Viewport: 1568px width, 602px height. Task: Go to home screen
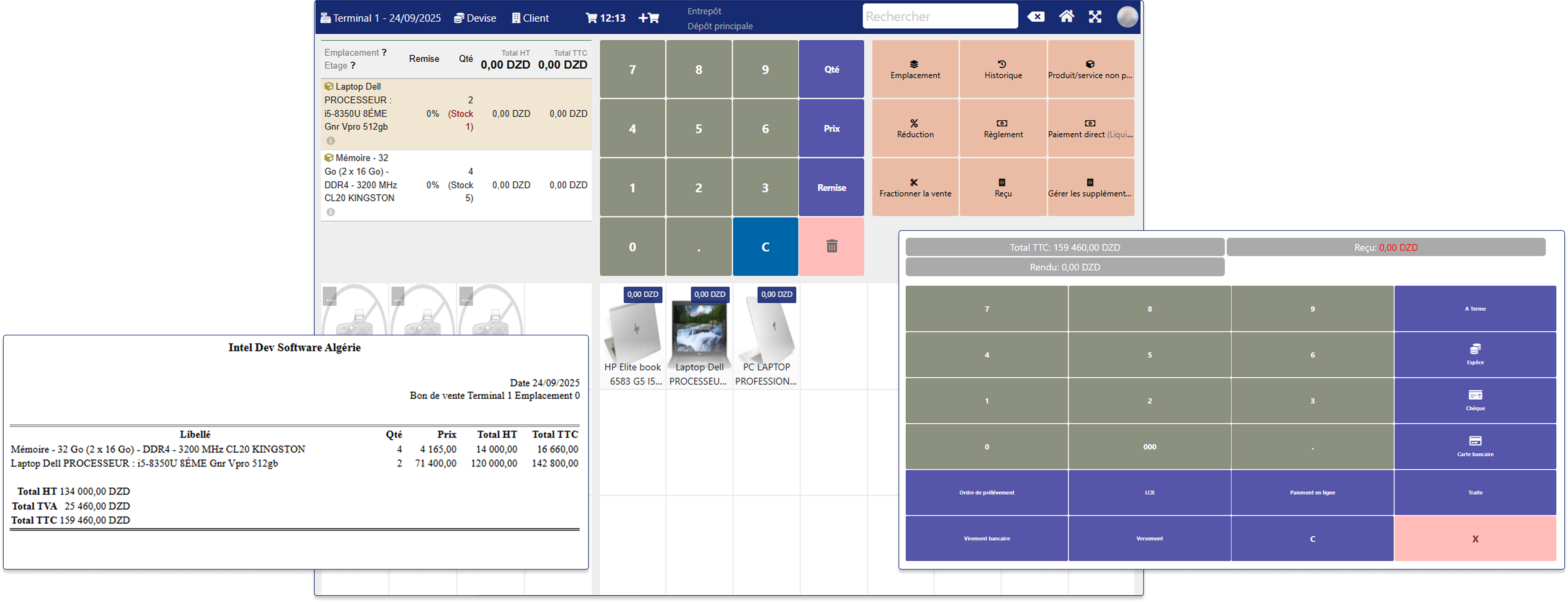tap(1066, 17)
